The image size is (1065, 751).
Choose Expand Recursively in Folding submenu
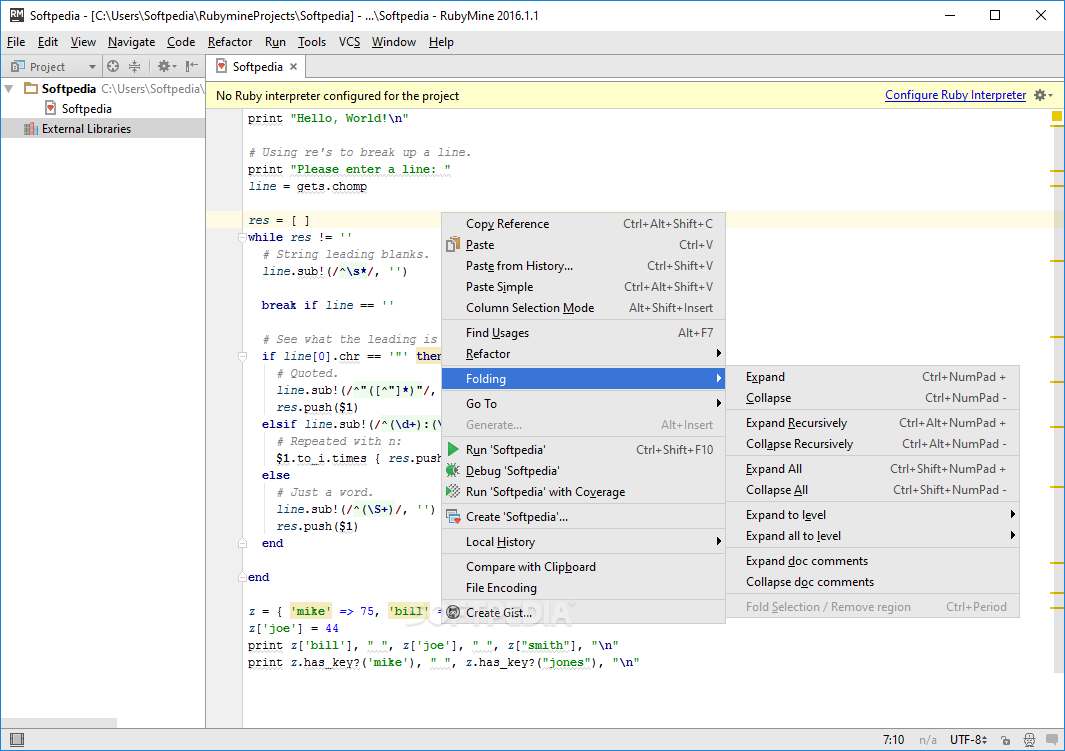(873, 422)
